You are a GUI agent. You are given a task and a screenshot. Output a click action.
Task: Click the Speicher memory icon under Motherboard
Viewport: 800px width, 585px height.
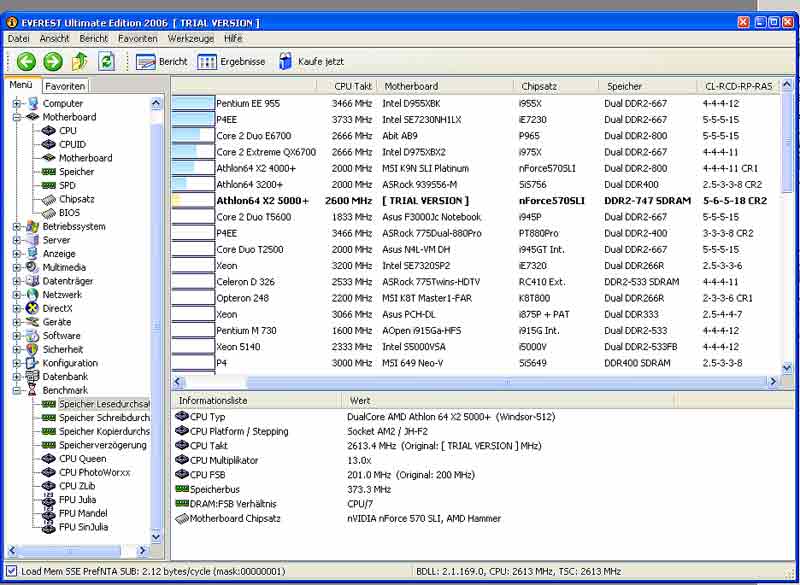48,172
